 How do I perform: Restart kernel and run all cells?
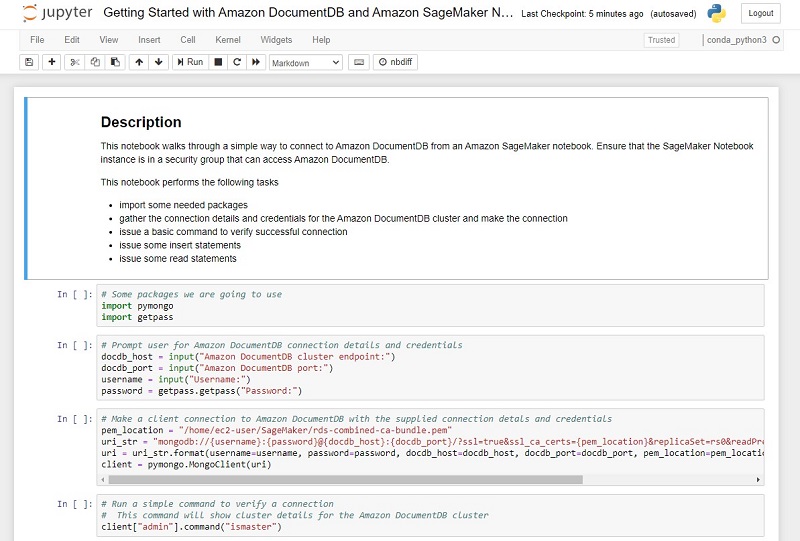pos(256,62)
